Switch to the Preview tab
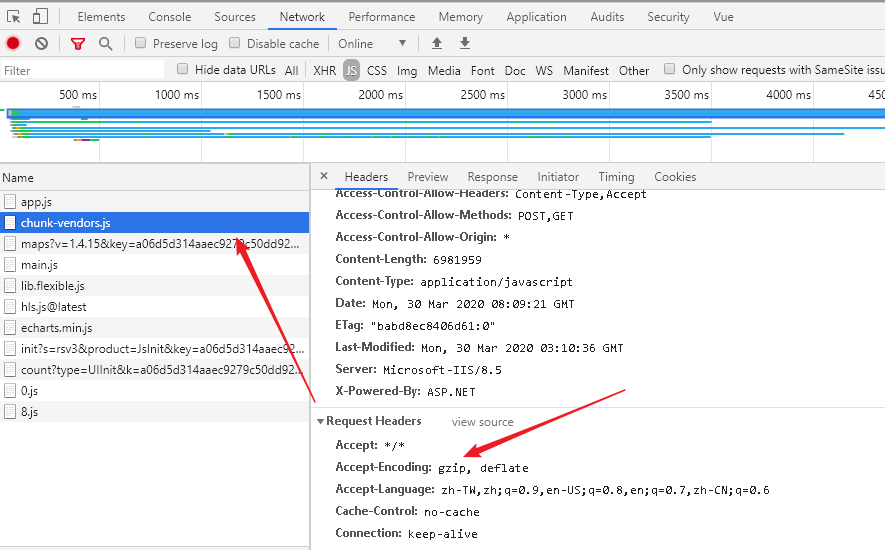 click(428, 177)
